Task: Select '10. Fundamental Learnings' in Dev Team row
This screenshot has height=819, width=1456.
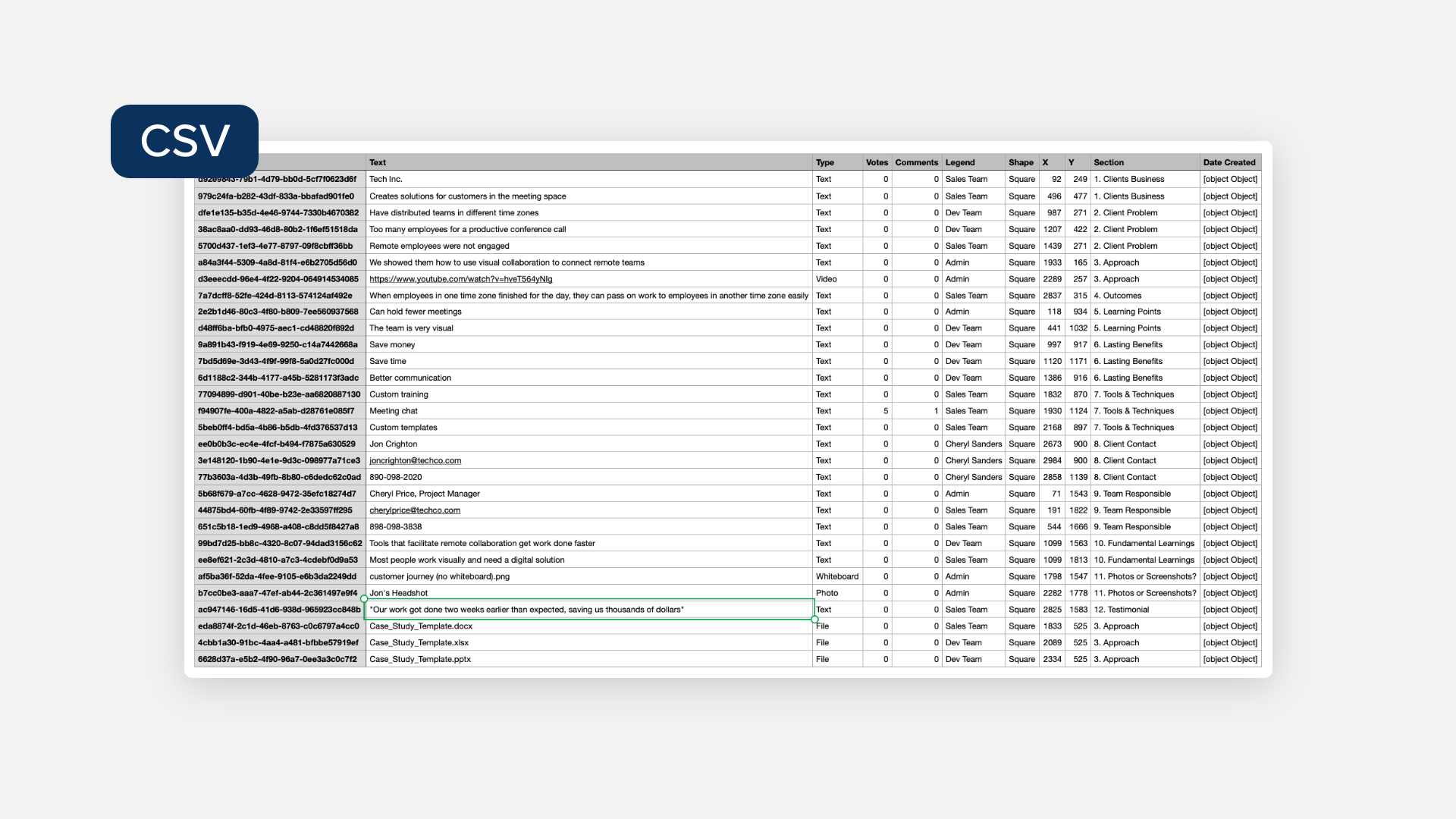Action: 1145,544
